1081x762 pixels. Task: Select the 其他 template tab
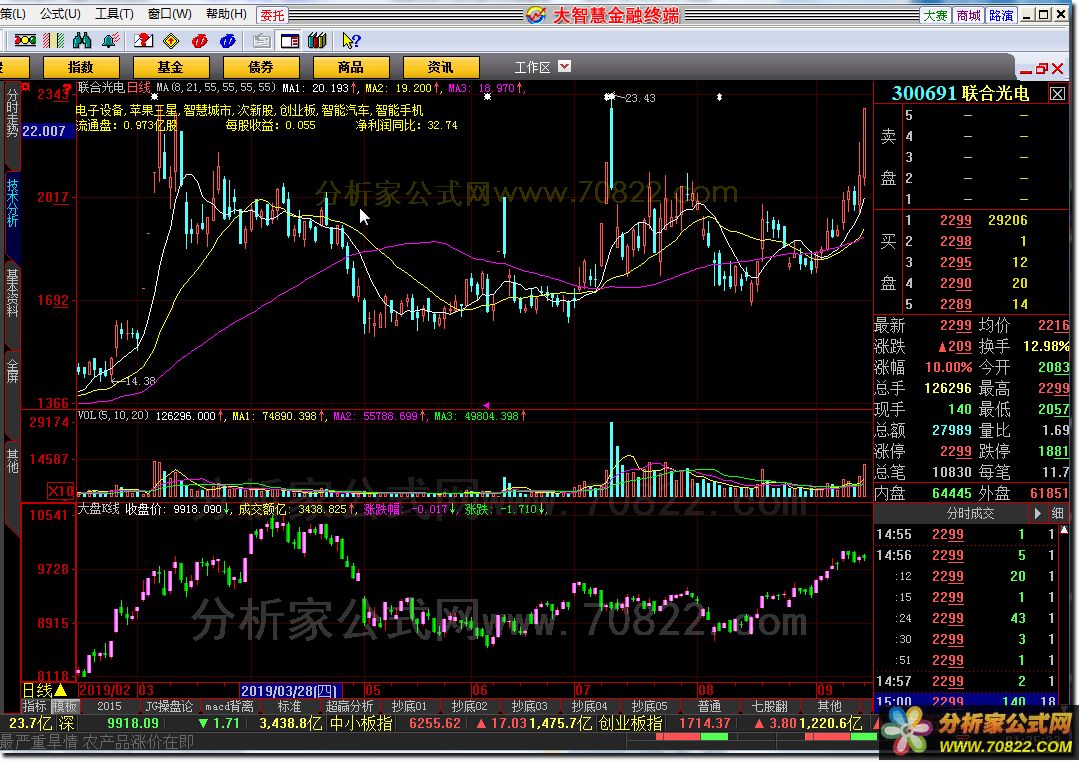[x=829, y=706]
